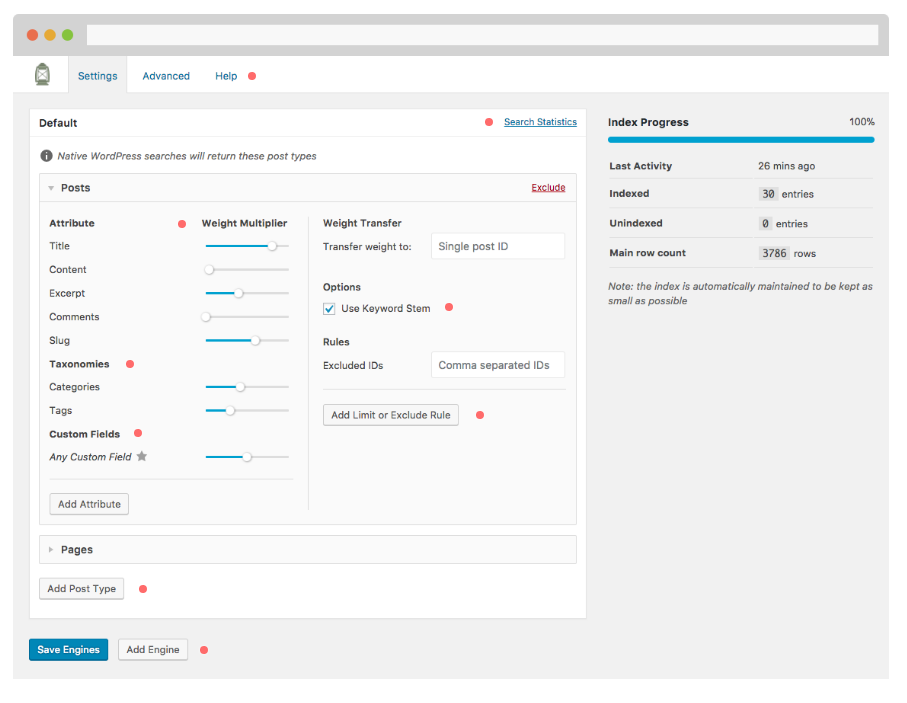The width and height of the screenshot is (907, 703).
Task: Click the Exclude link in Posts
Action: point(548,188)
